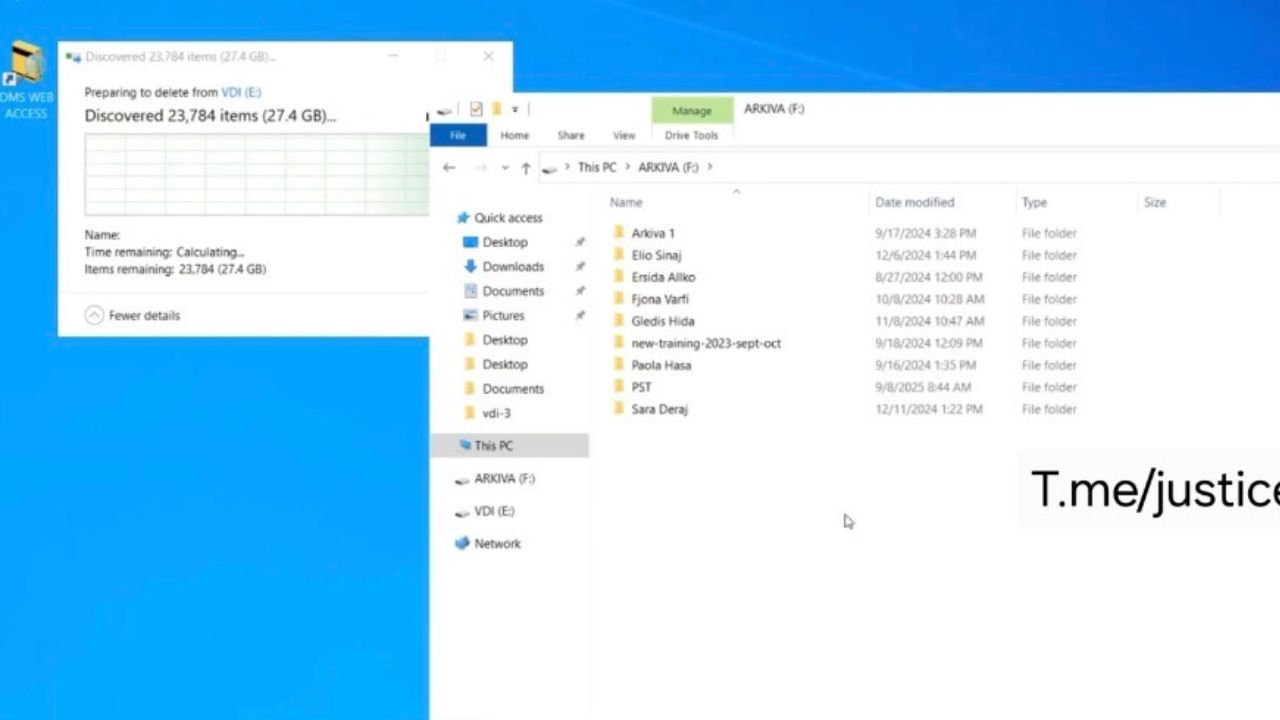Click 'Items remaining: 23,784 (27.4 GB)' text
Image resolution: width=1280 pixels, height=720 pixels.
pyautogui.click(x=175, y=269)
